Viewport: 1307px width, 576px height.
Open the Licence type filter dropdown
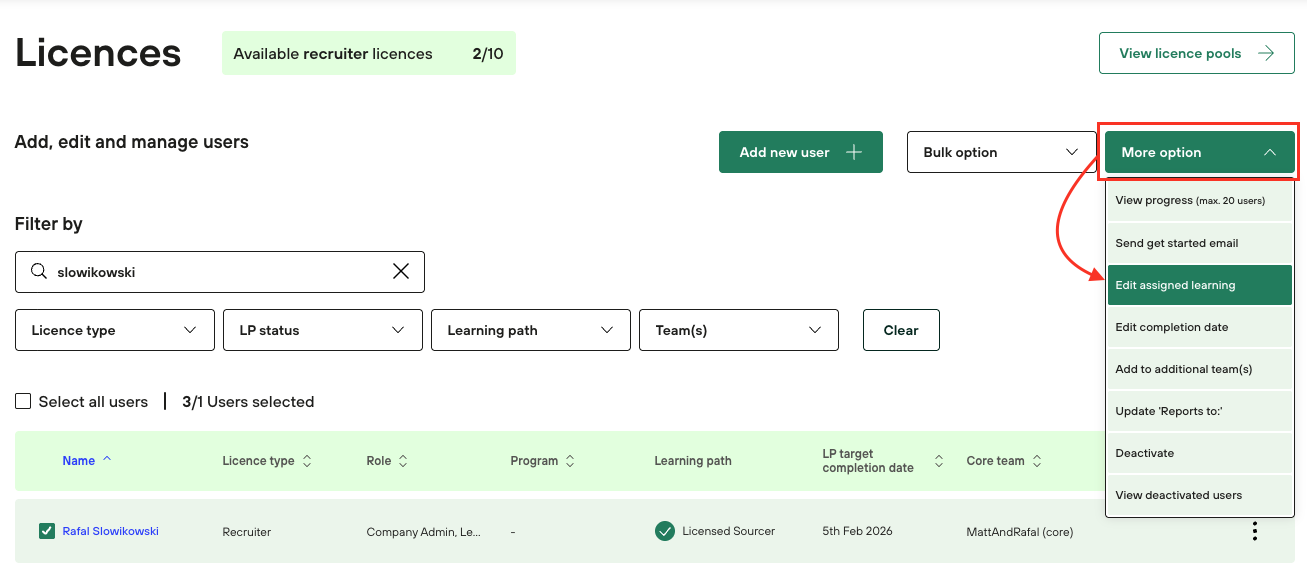115,330
